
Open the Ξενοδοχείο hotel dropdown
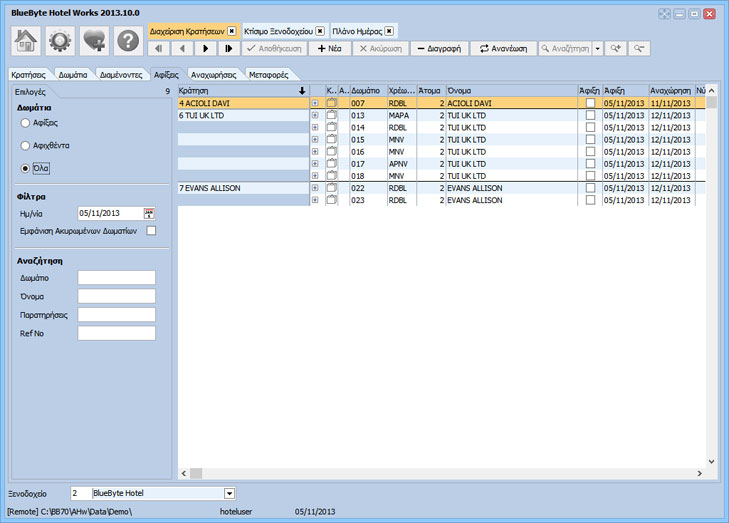pyautogui.click(x=229, y=493)
